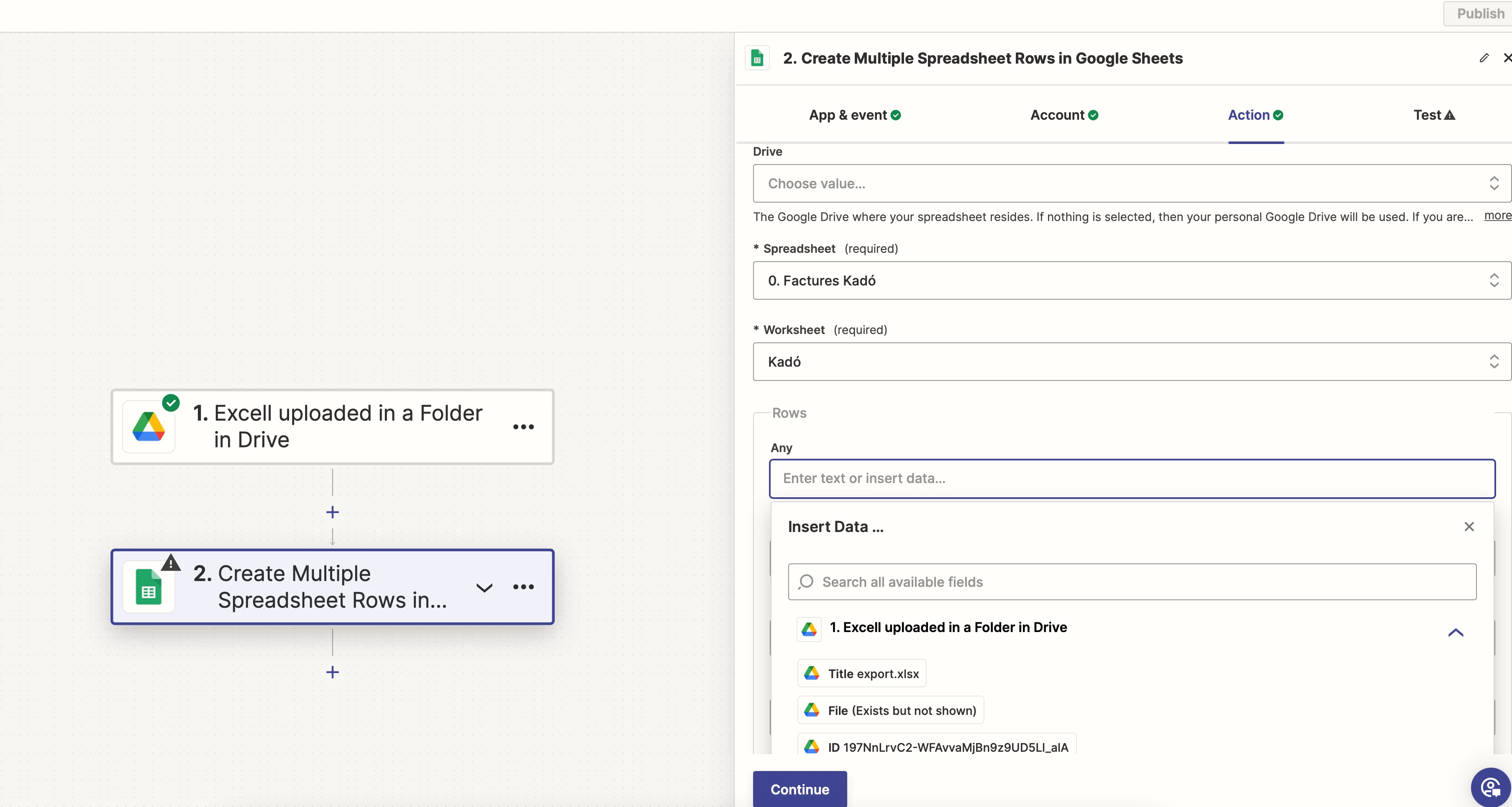The height and width of the screenshot is (807, 1512).
Task: Click the more link under Drive description
Action: (x=1497, y=216)
